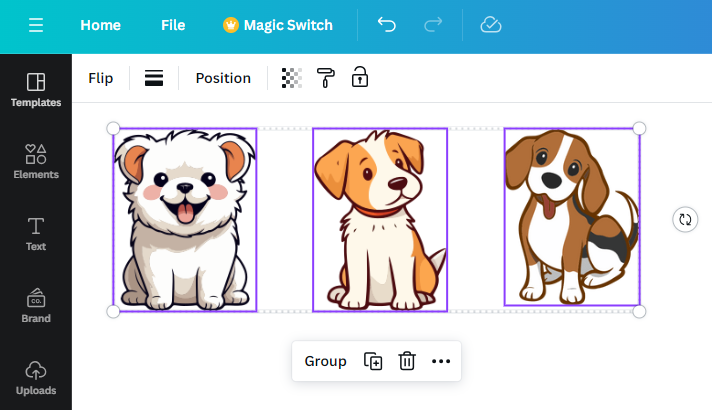The image size is (712, 410).
Task: Select the fluffy white puppy image
Action: point(185,220)
